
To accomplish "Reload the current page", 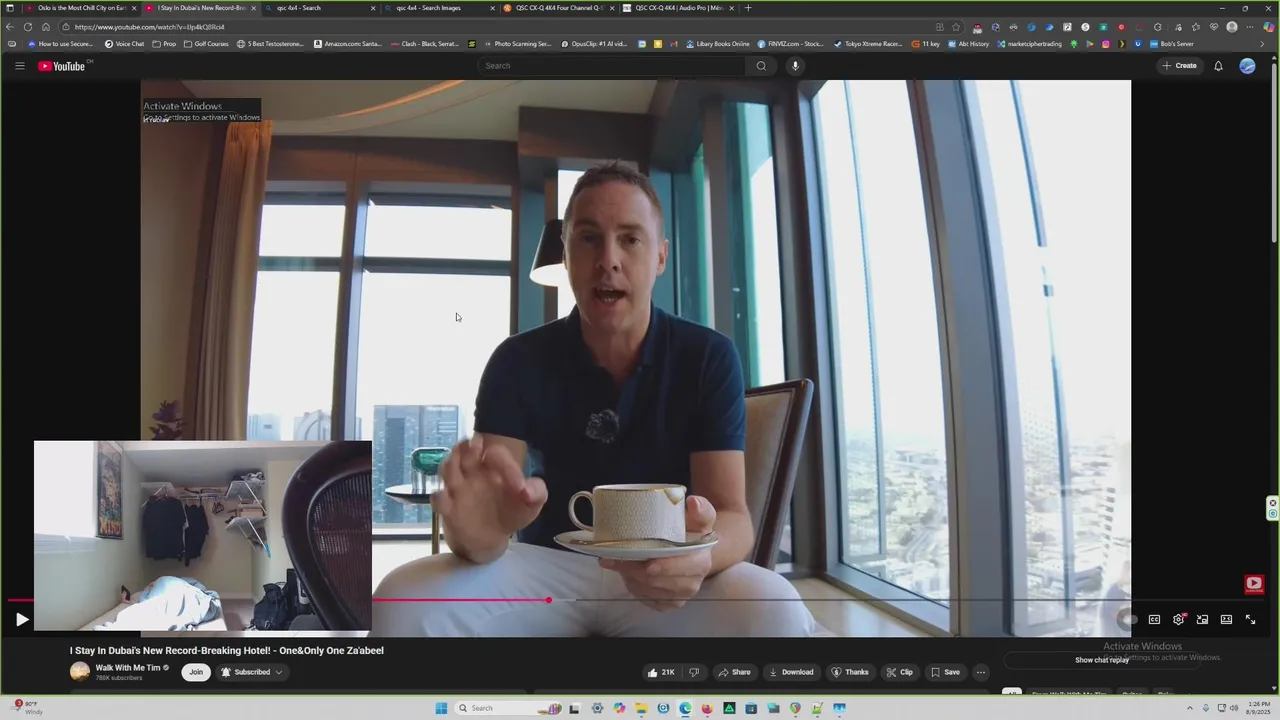I will (28, 27).
